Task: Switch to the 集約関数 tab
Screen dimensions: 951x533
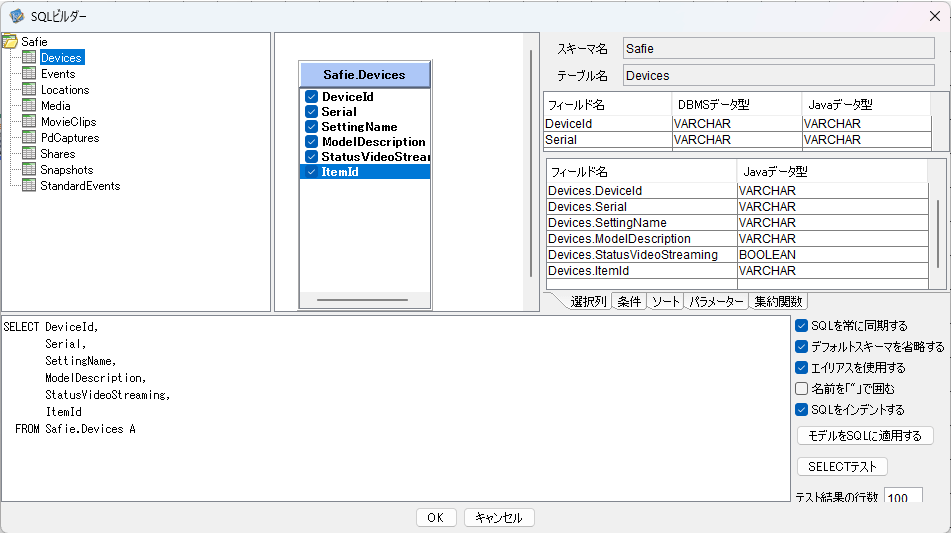Action: [778, 301]
